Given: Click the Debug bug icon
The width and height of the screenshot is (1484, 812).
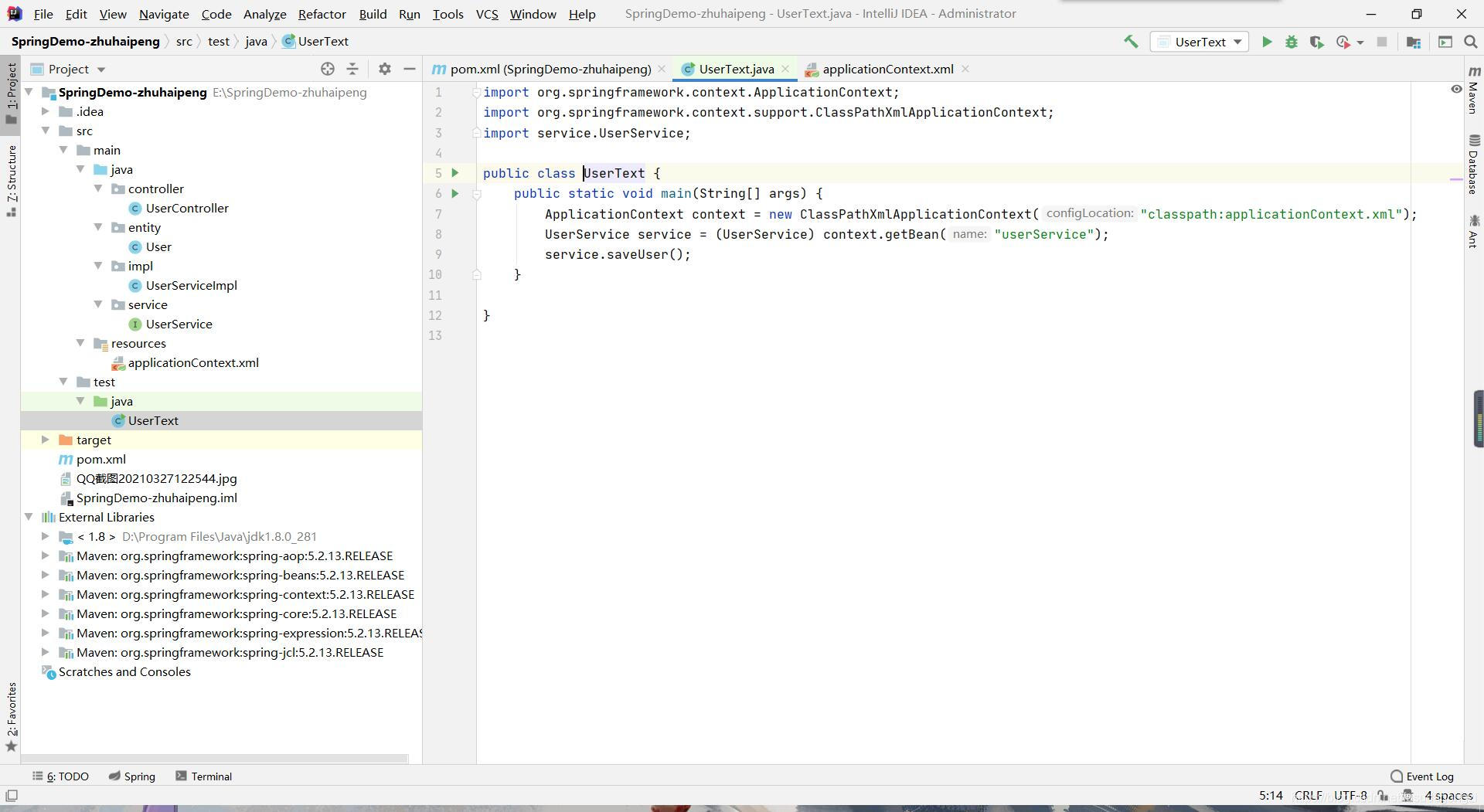Looking at the screenshot, I should (x=1291, y=42).
